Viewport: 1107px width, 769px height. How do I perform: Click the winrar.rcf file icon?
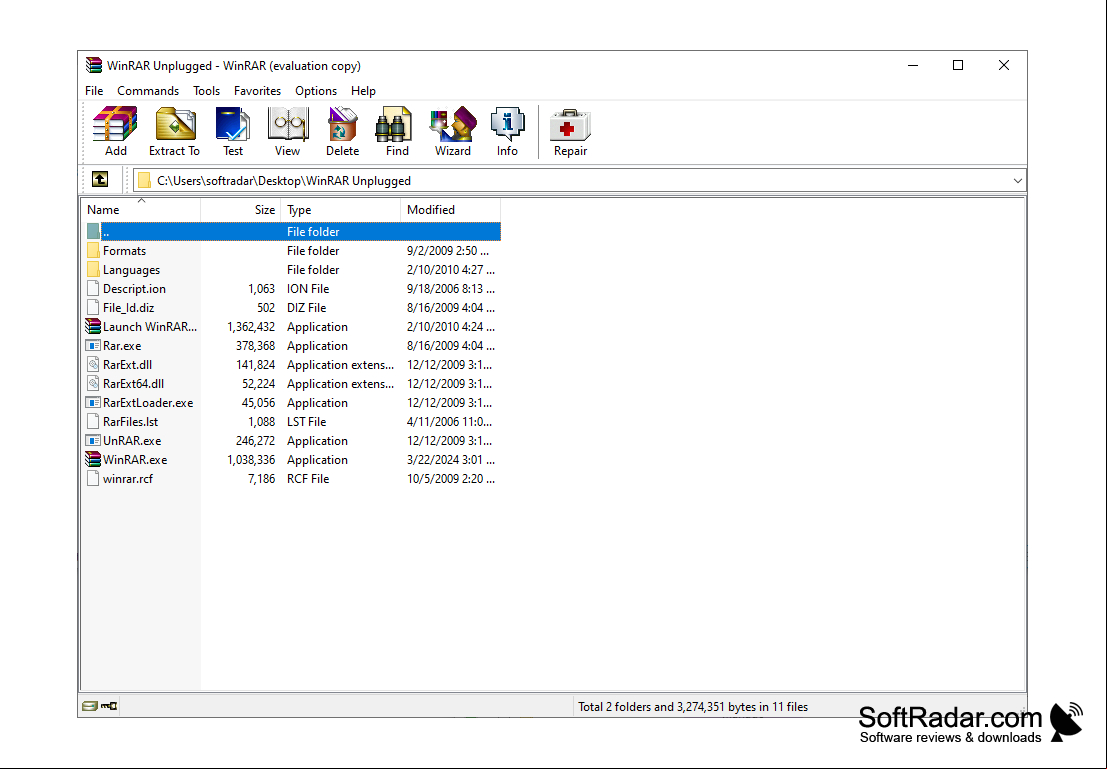[x=93, y=478]
